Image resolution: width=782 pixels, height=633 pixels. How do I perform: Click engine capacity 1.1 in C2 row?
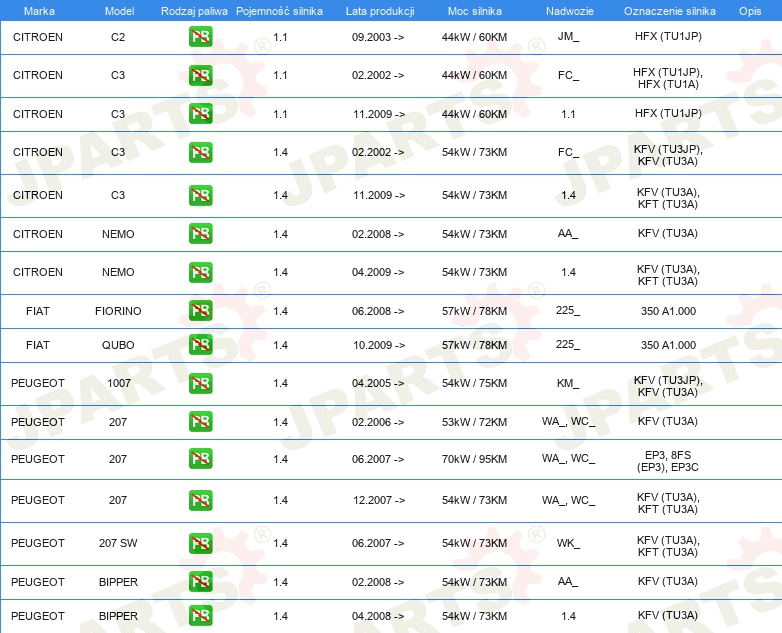(280, 37)
